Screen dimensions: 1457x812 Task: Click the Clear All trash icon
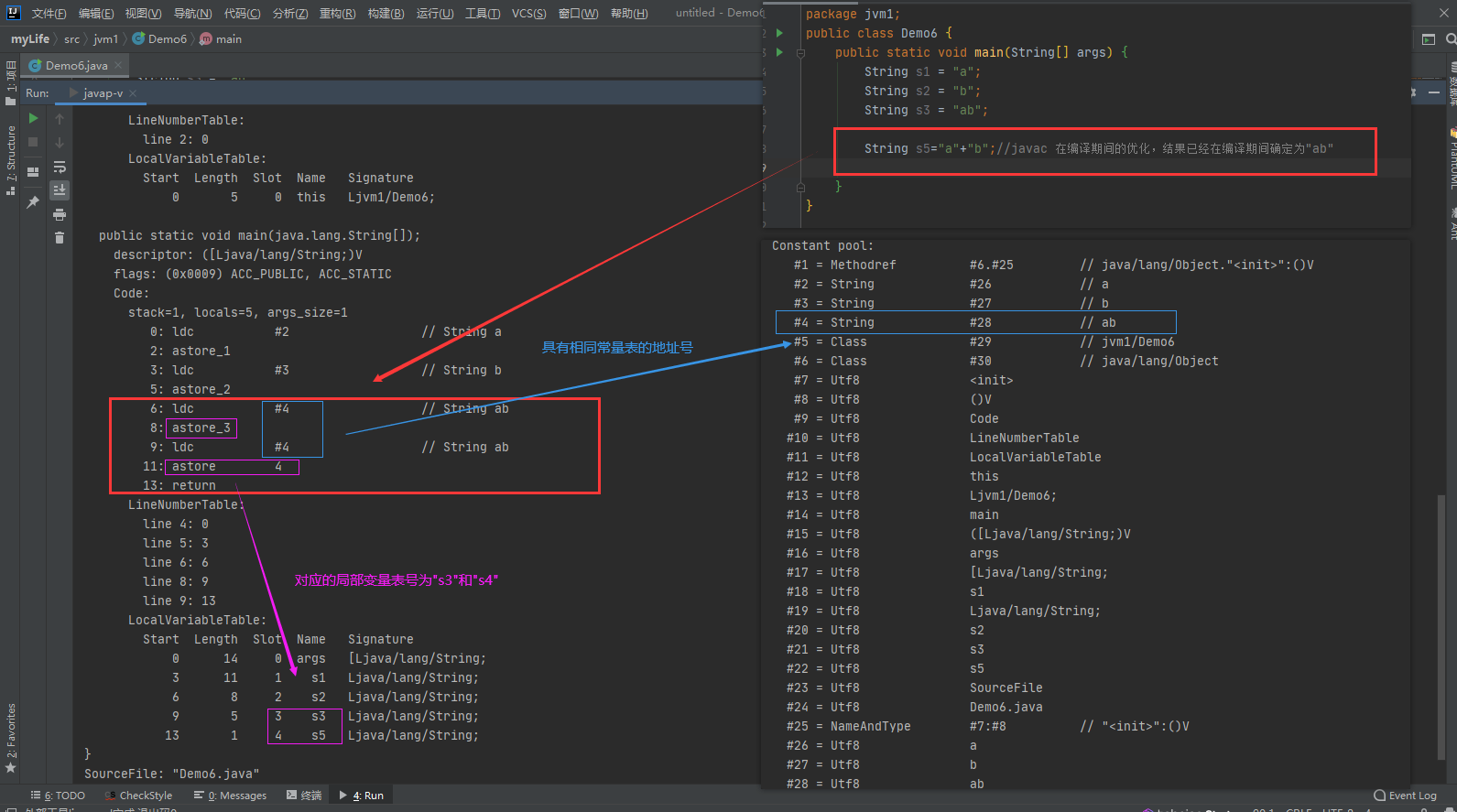pyautogui.click(x=60, y=238)
